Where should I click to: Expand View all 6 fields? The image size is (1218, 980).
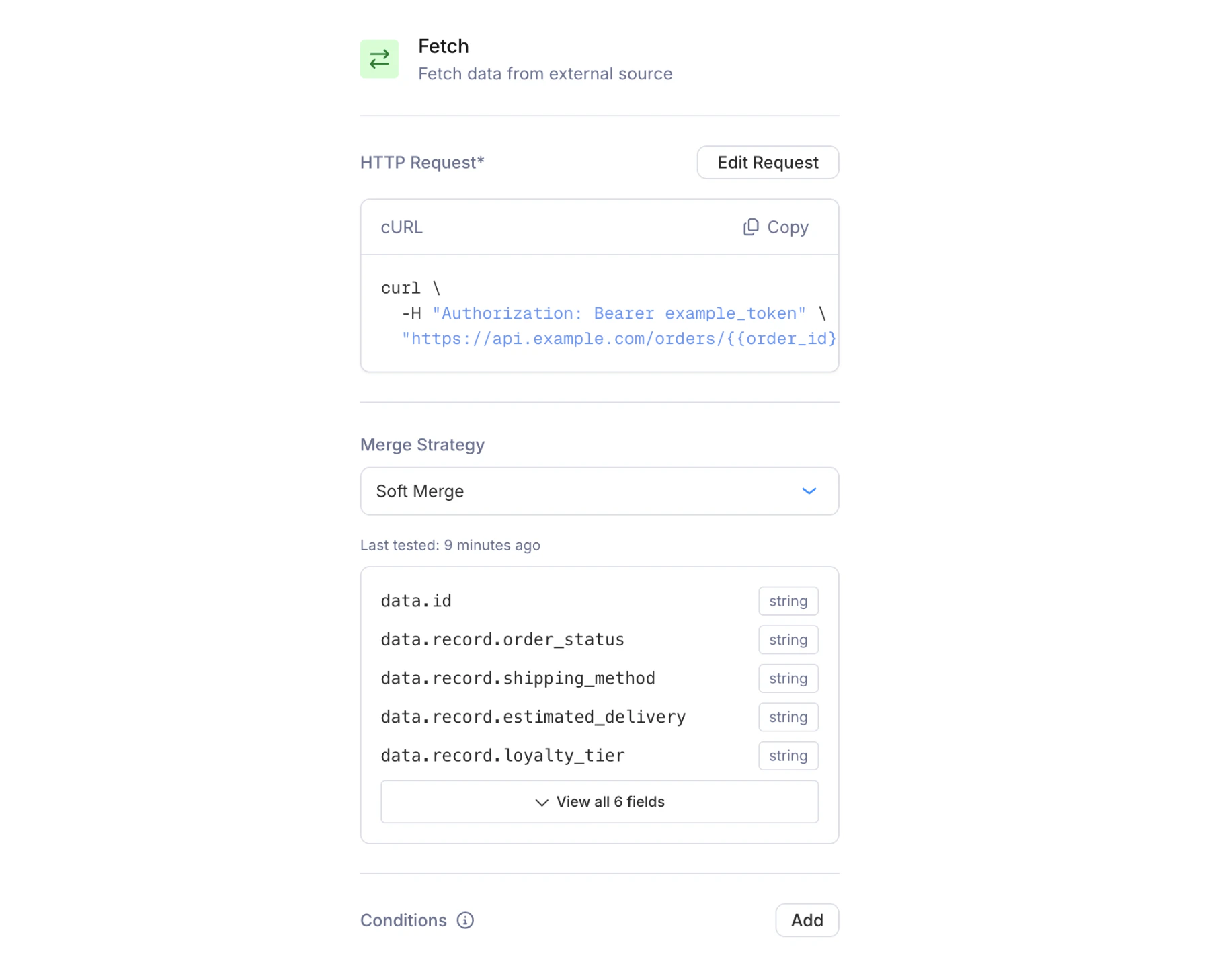pos(599,801)
